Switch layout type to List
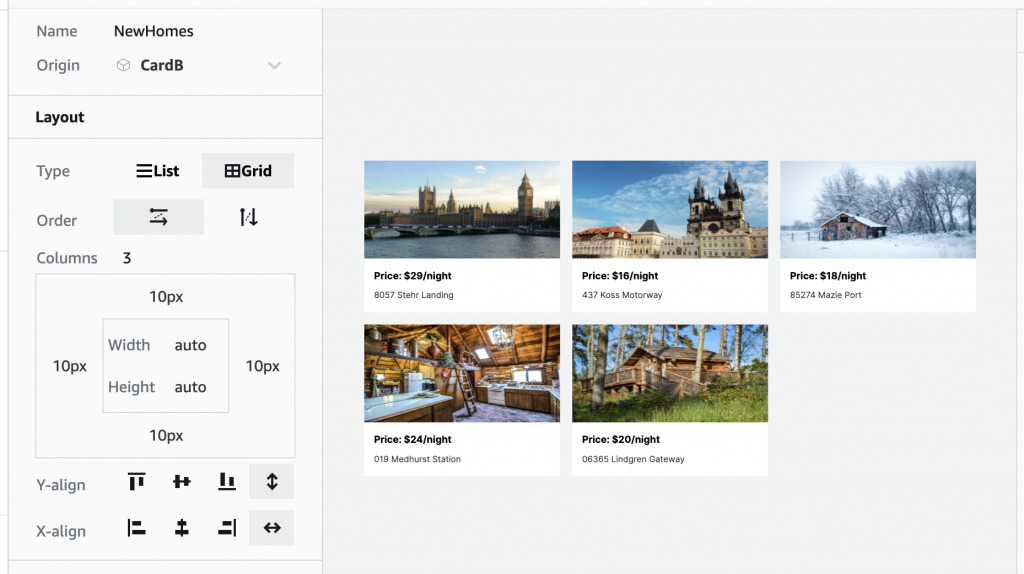The image size is (1024, 574). pyautogui.click(x=158, y=171)
